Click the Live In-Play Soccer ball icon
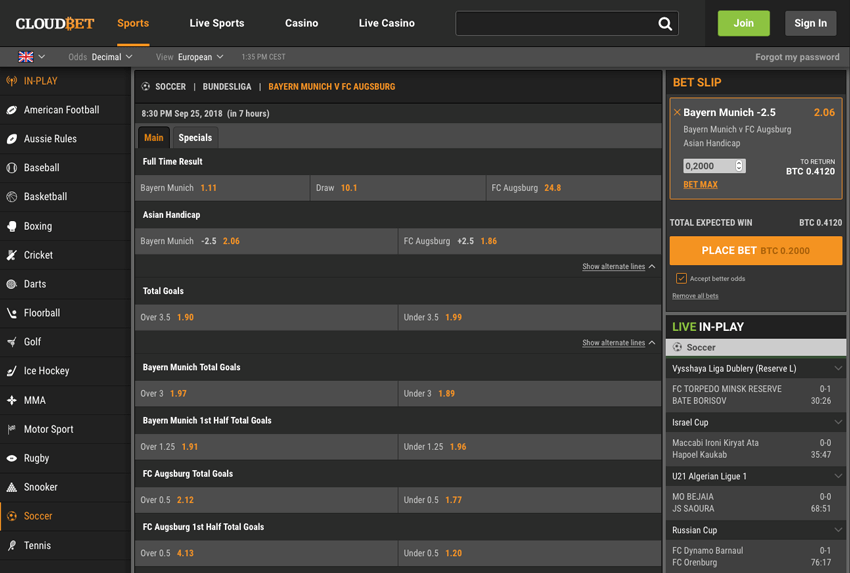Viewport: 850px width, 573px height. pyautogui.click(x=677, y=347)
